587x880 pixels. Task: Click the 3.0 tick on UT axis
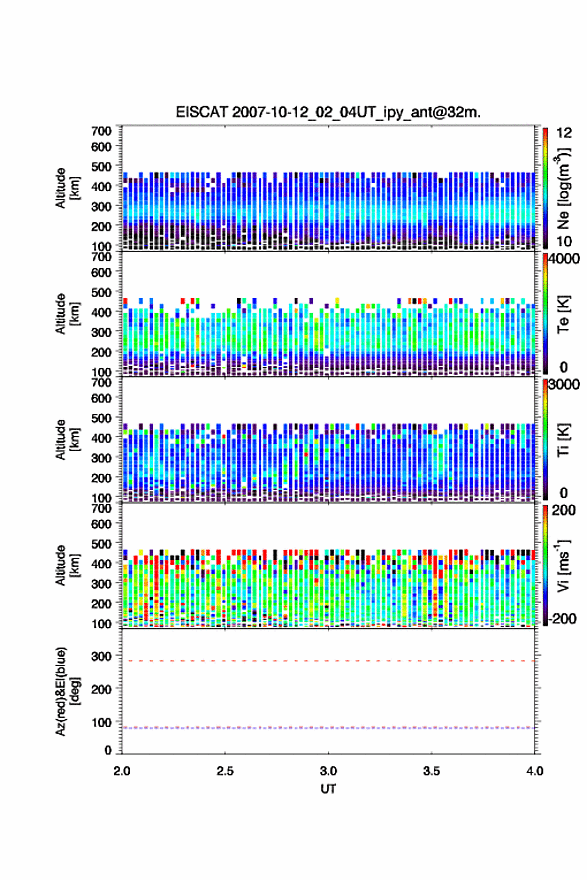pos(328,771)
